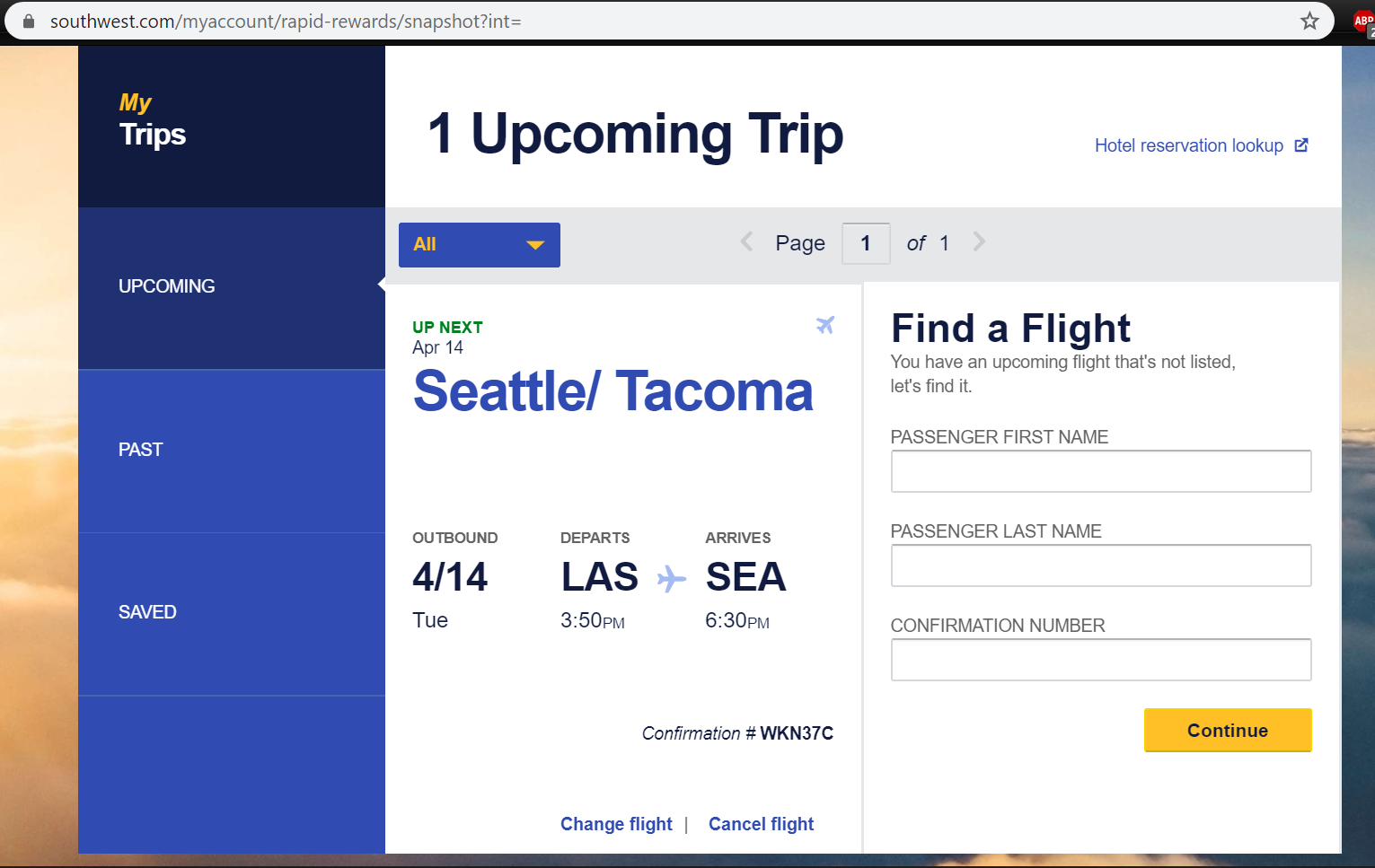Open the All trips filter dropdown
This screenshot has height=868, width=1375.
coord(480,245)
